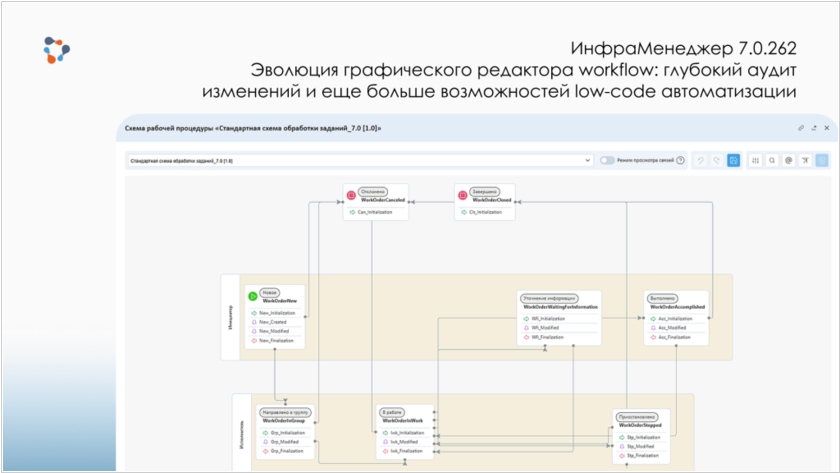The height and width of the screenshot is (473, 840).
Task: Toggle the 'Режим просмотра связей' switch
Action: pos(607,160)
